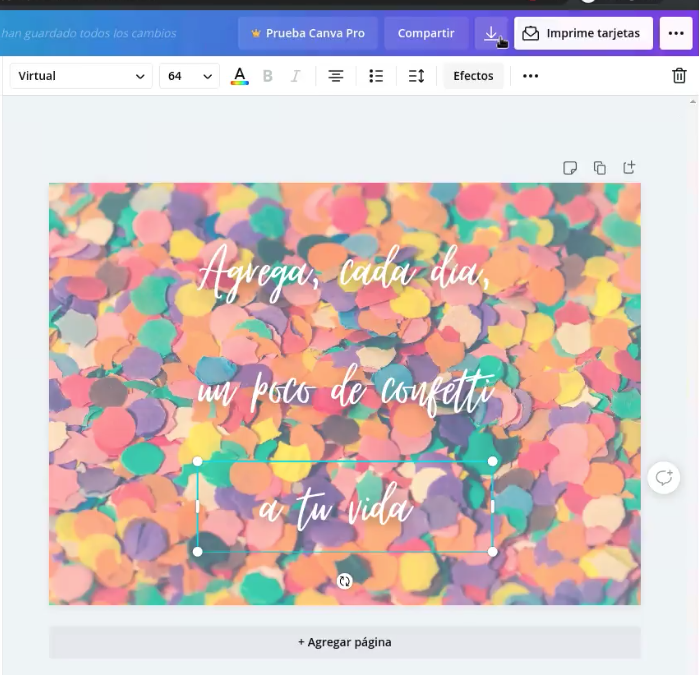The width and height of the screenshot is (699, 675).
Task: Click the add comment bubble
Action: coord(663,477)
